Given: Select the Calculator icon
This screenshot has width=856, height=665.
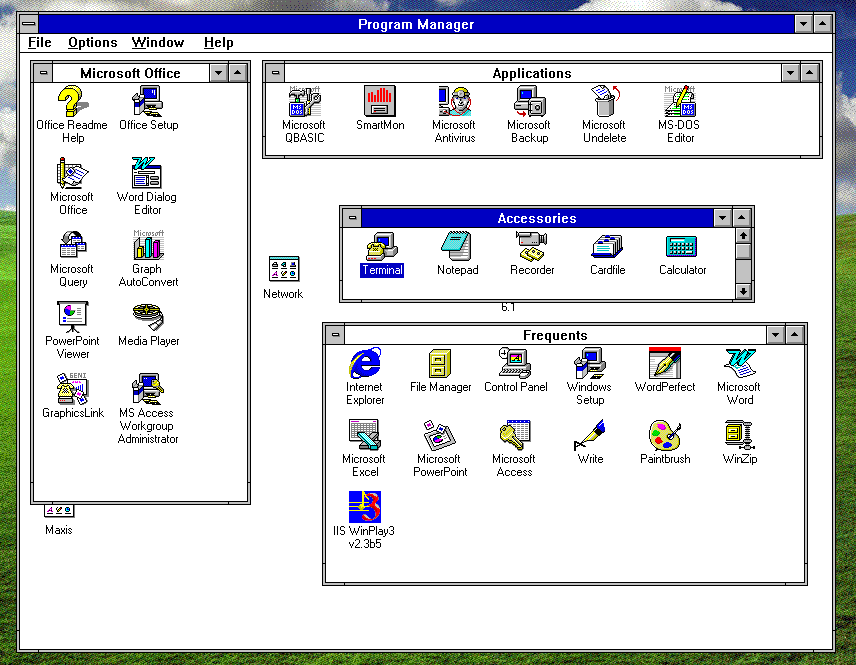Looking at the screenshot, I should (682, 247).
